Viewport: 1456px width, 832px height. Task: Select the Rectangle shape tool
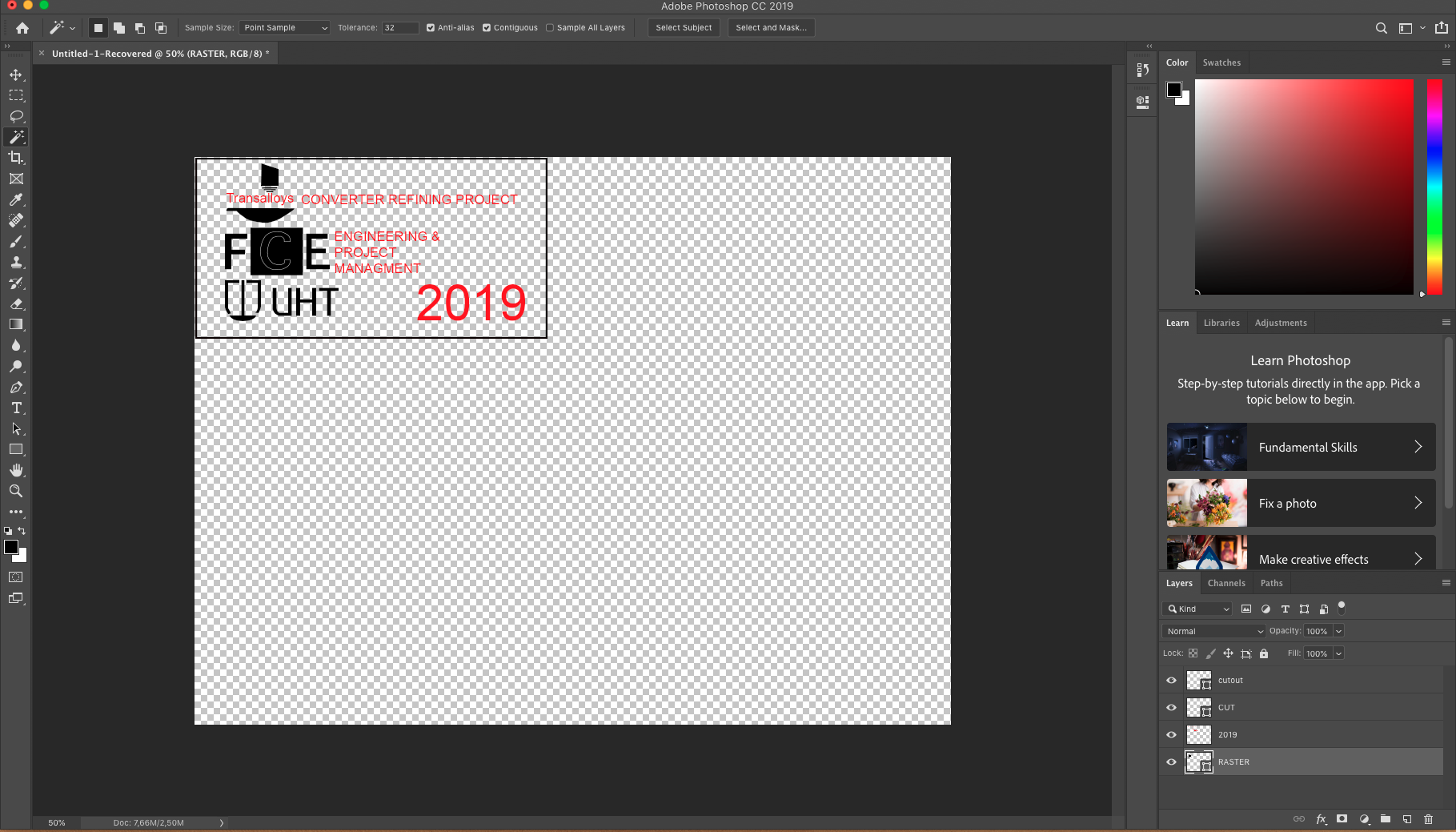click(16, 449)
